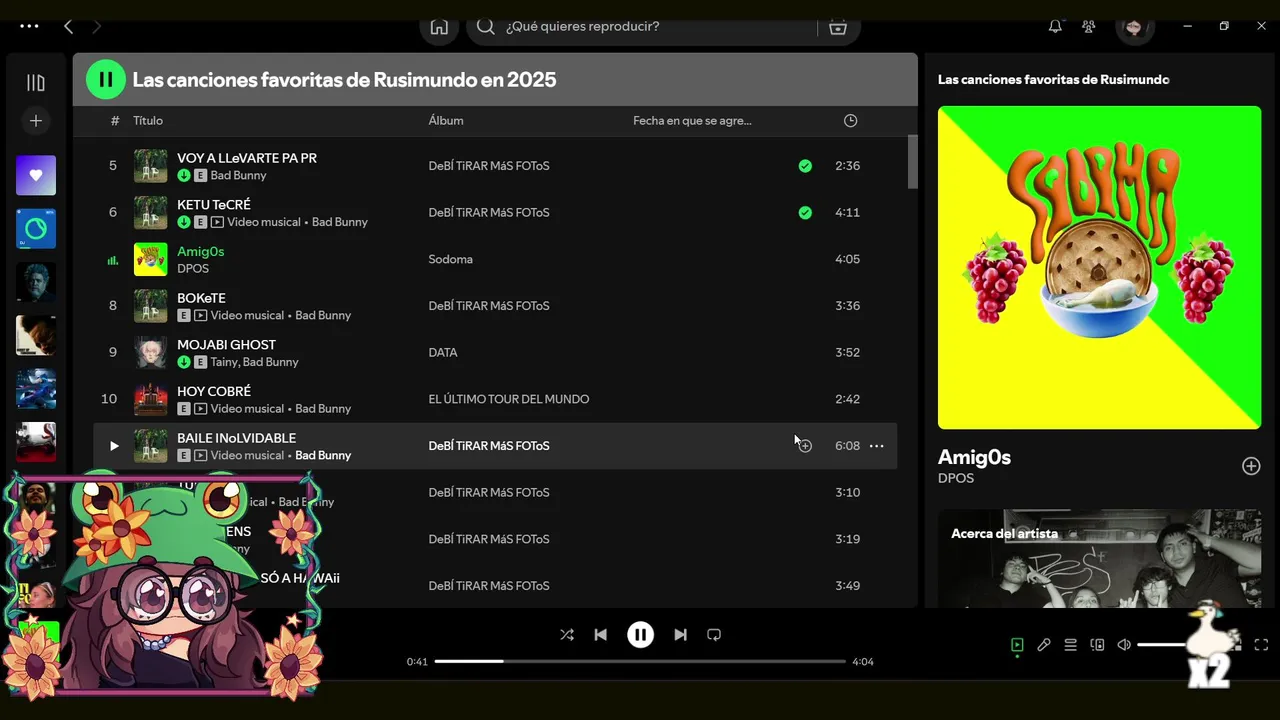Click the # column header
Screen dimensions: 1280x720
pos(115,121)
